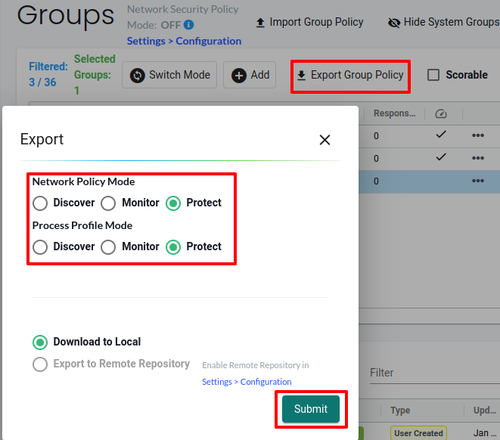This screenshot has height=440, width=500.
Task: Open Settings > Configuration link in Export dialog
Action: [247, 382]
